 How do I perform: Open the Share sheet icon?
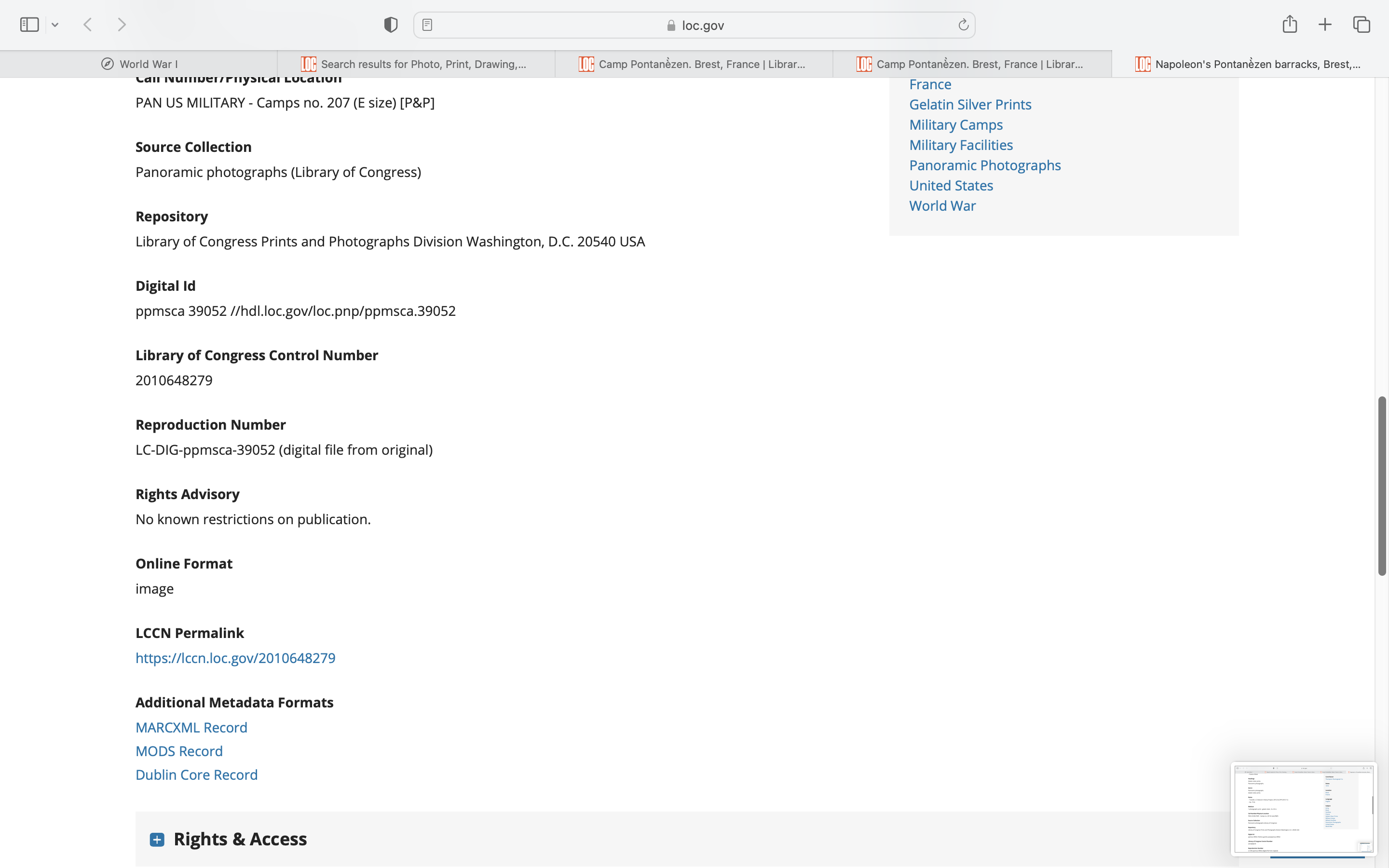click(1290, 24)
